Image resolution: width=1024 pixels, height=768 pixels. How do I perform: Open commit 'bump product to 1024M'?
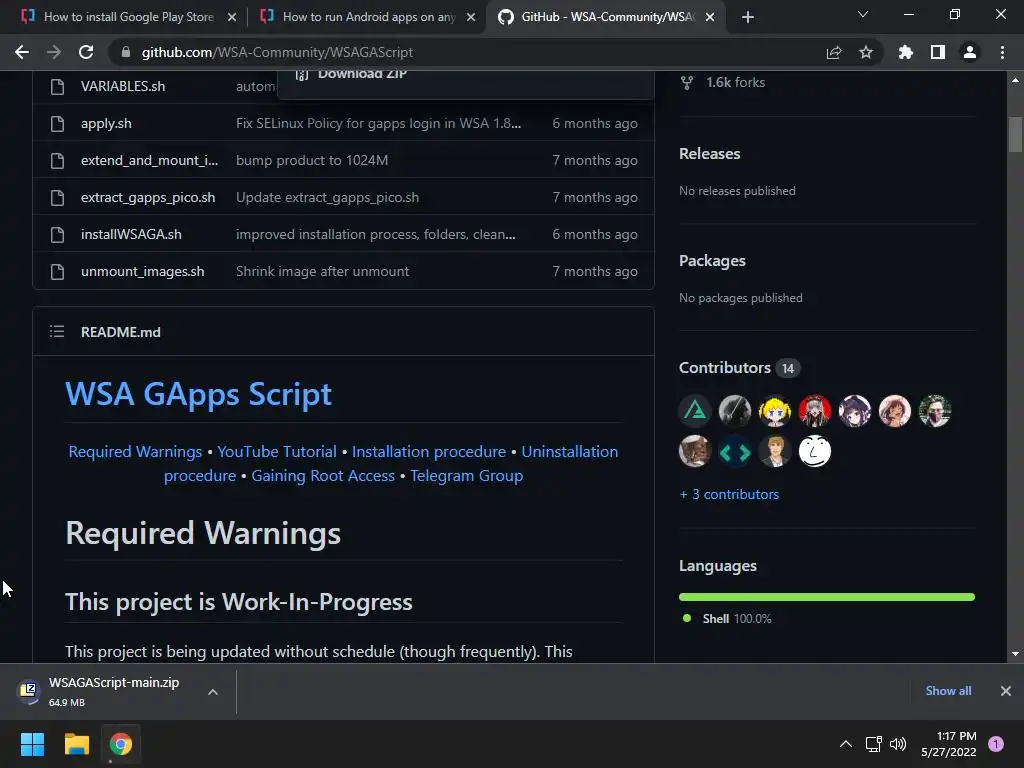tap(312, 161)
